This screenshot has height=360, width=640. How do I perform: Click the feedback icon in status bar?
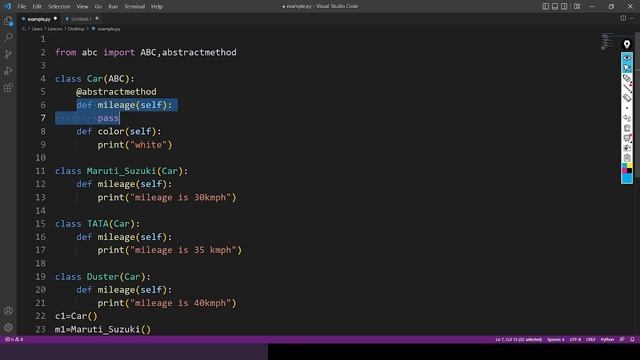click(x=622, y=340)
